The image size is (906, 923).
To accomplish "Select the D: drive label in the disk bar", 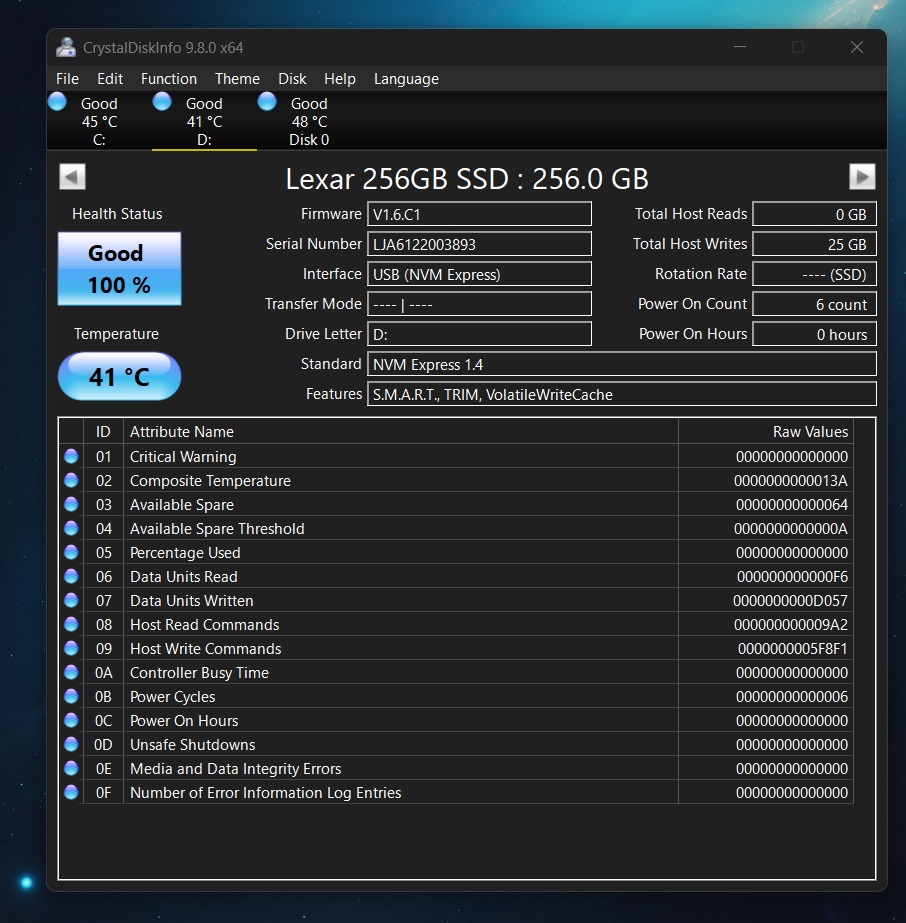I will pyautogui.click(x=204, y=140).
